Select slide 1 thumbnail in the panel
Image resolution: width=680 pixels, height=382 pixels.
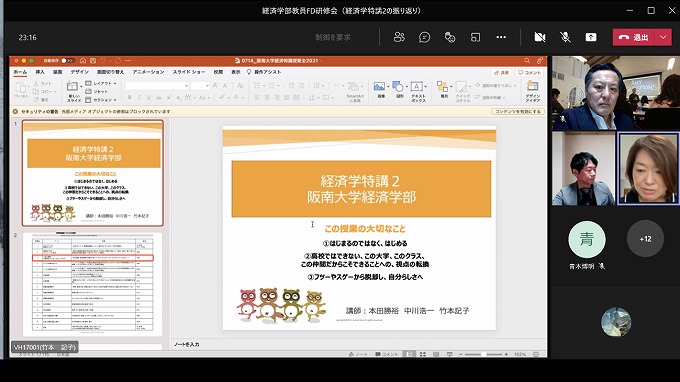click(x=93, y=173)
